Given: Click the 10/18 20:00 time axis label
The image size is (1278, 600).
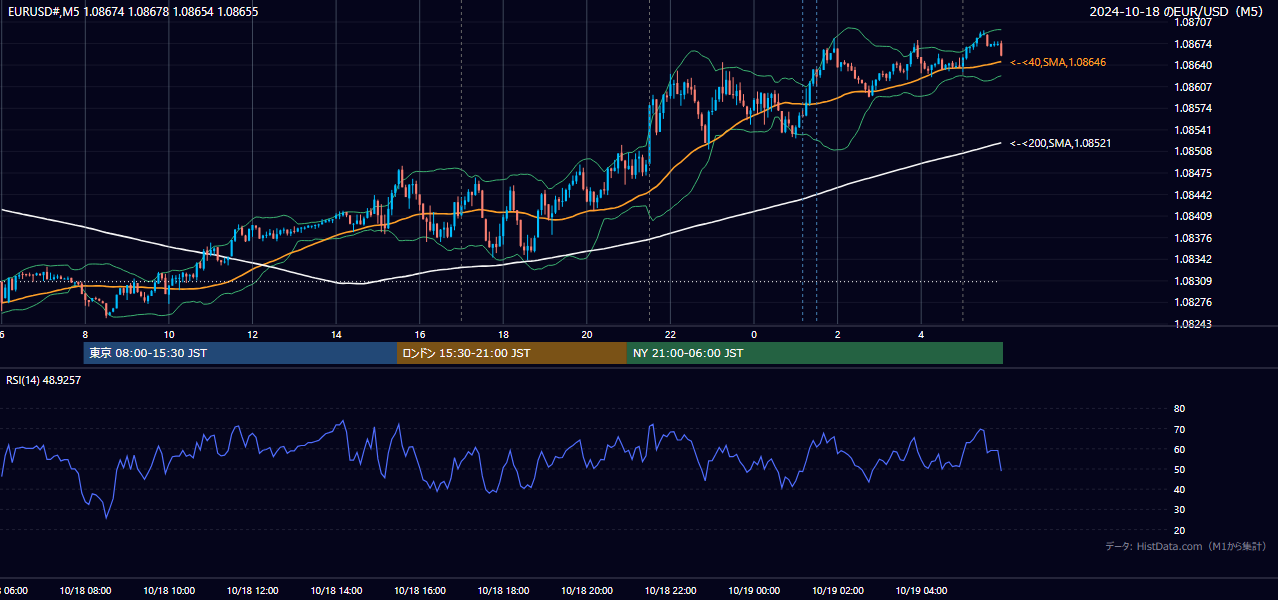Looking at the screenshot, I should coord(587,590).
